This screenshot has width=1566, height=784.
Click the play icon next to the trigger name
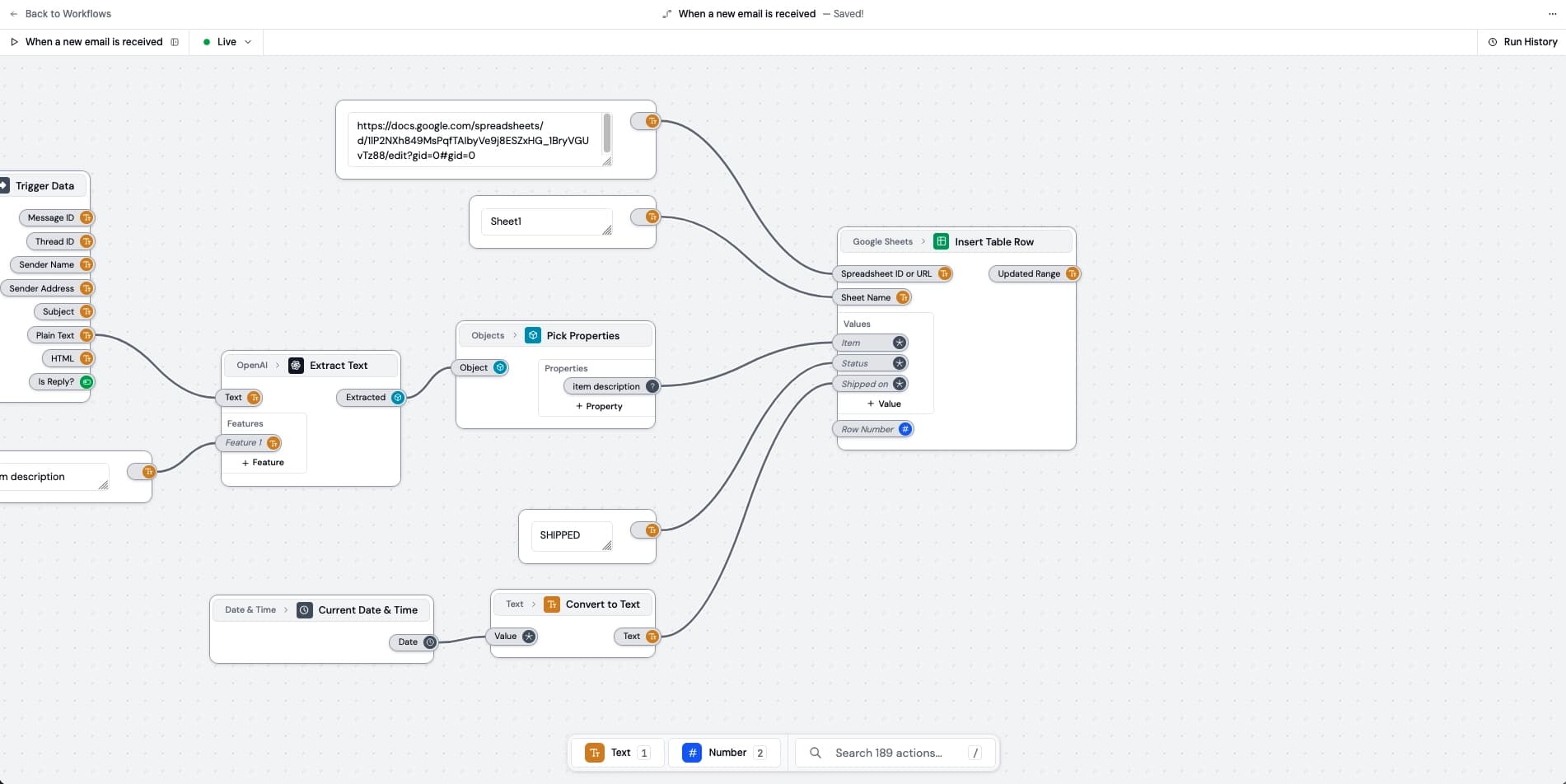[14, 41]
